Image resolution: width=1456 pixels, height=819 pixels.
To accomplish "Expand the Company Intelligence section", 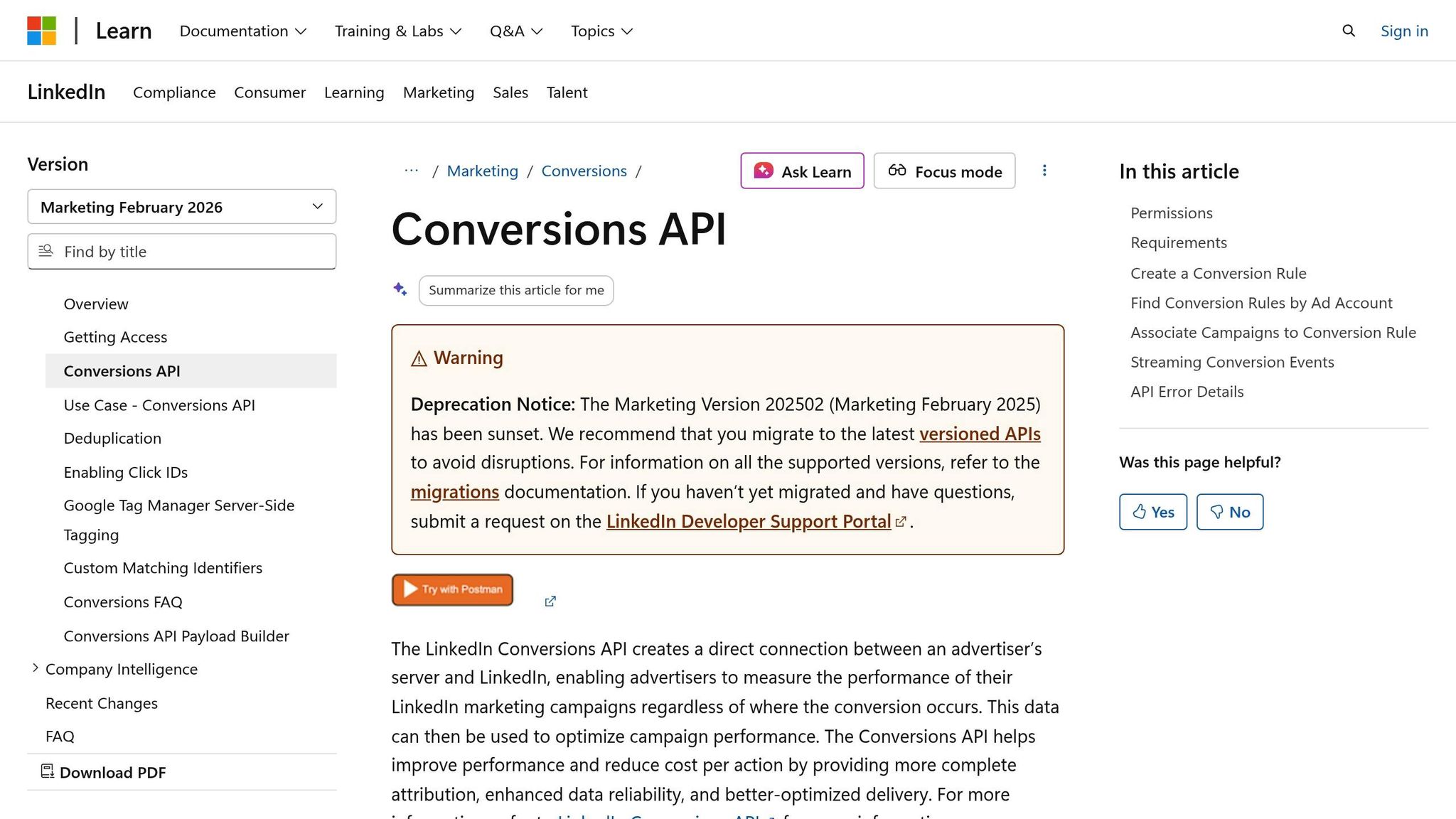I will (36, 668).
